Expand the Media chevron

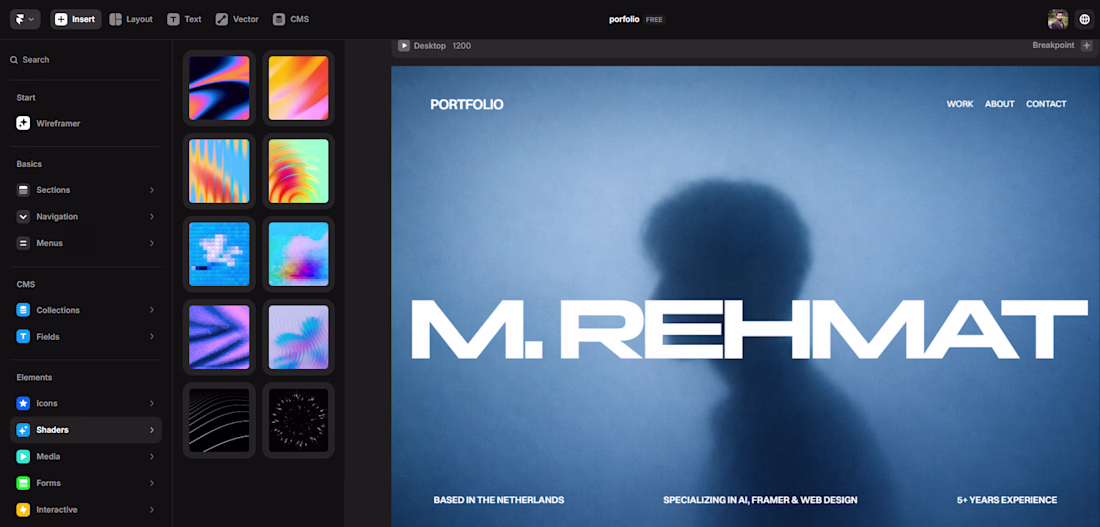point(152,457)
